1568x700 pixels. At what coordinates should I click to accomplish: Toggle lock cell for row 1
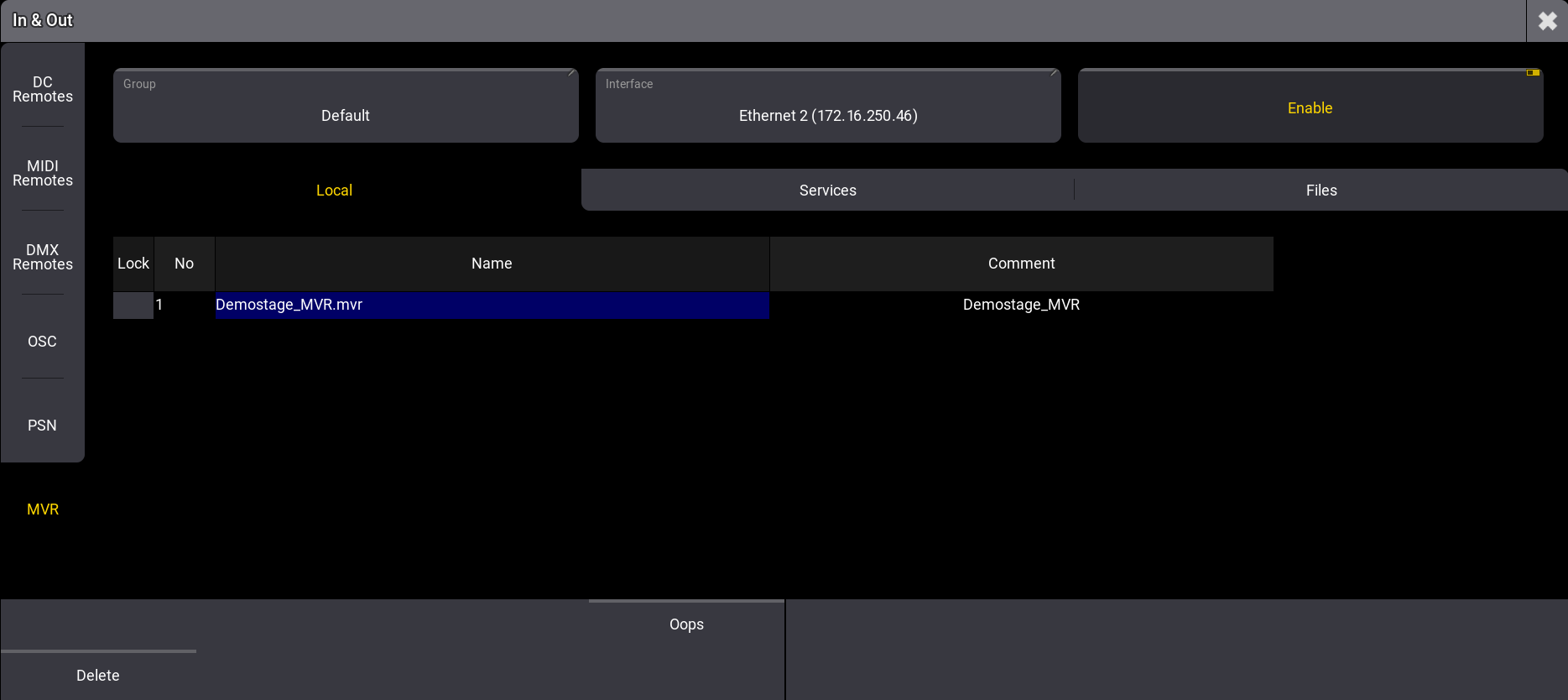[133, 305]
